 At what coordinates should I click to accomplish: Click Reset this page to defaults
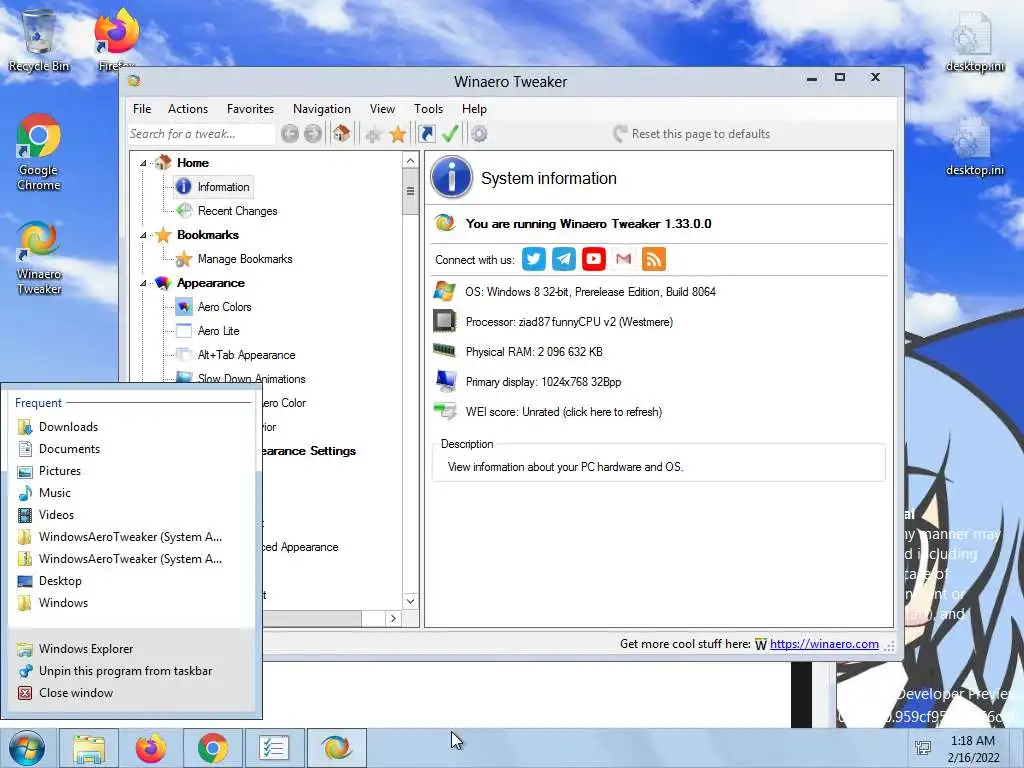pos(692,134)
